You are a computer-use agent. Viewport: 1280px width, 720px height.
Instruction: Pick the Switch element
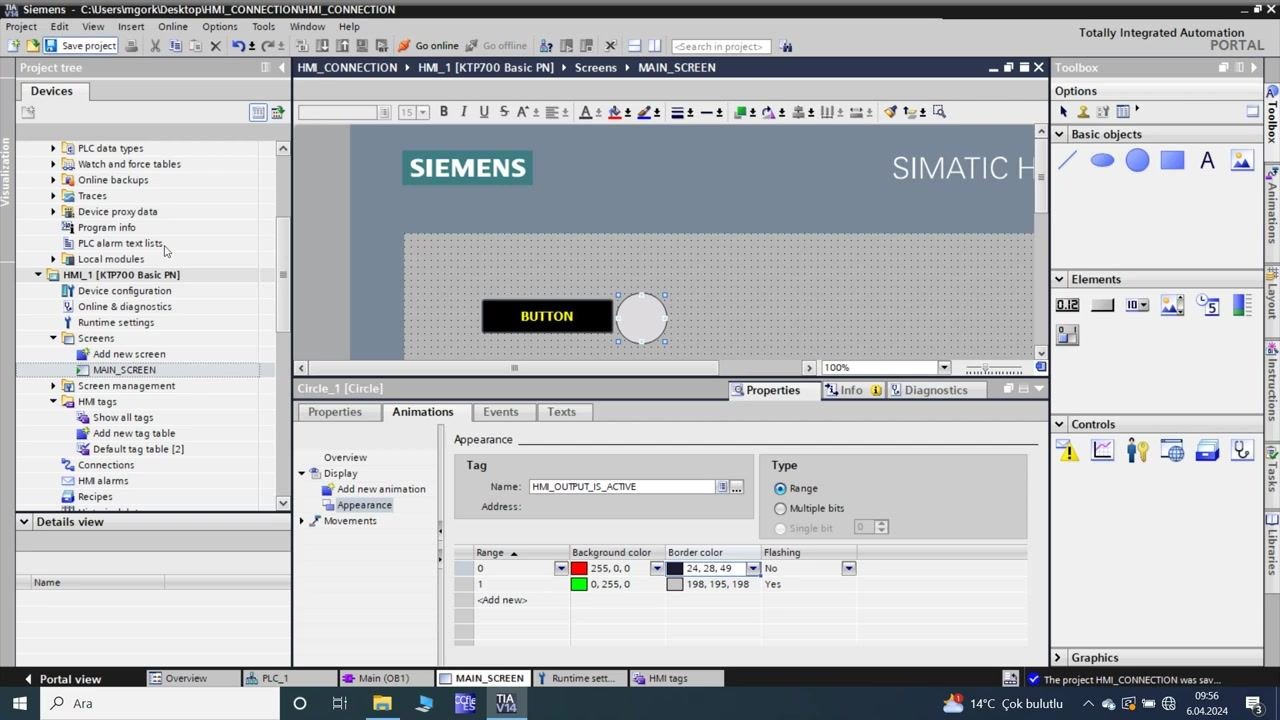coord(1067,336)
